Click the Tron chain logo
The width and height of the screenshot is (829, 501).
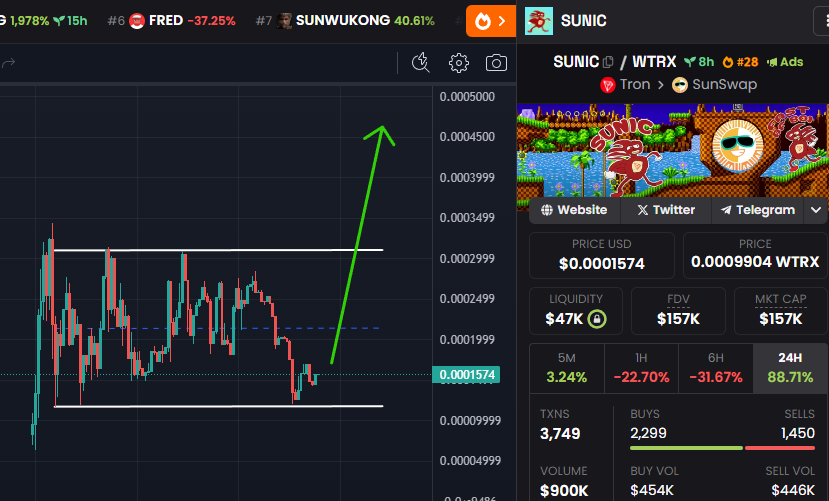point(608,85)
